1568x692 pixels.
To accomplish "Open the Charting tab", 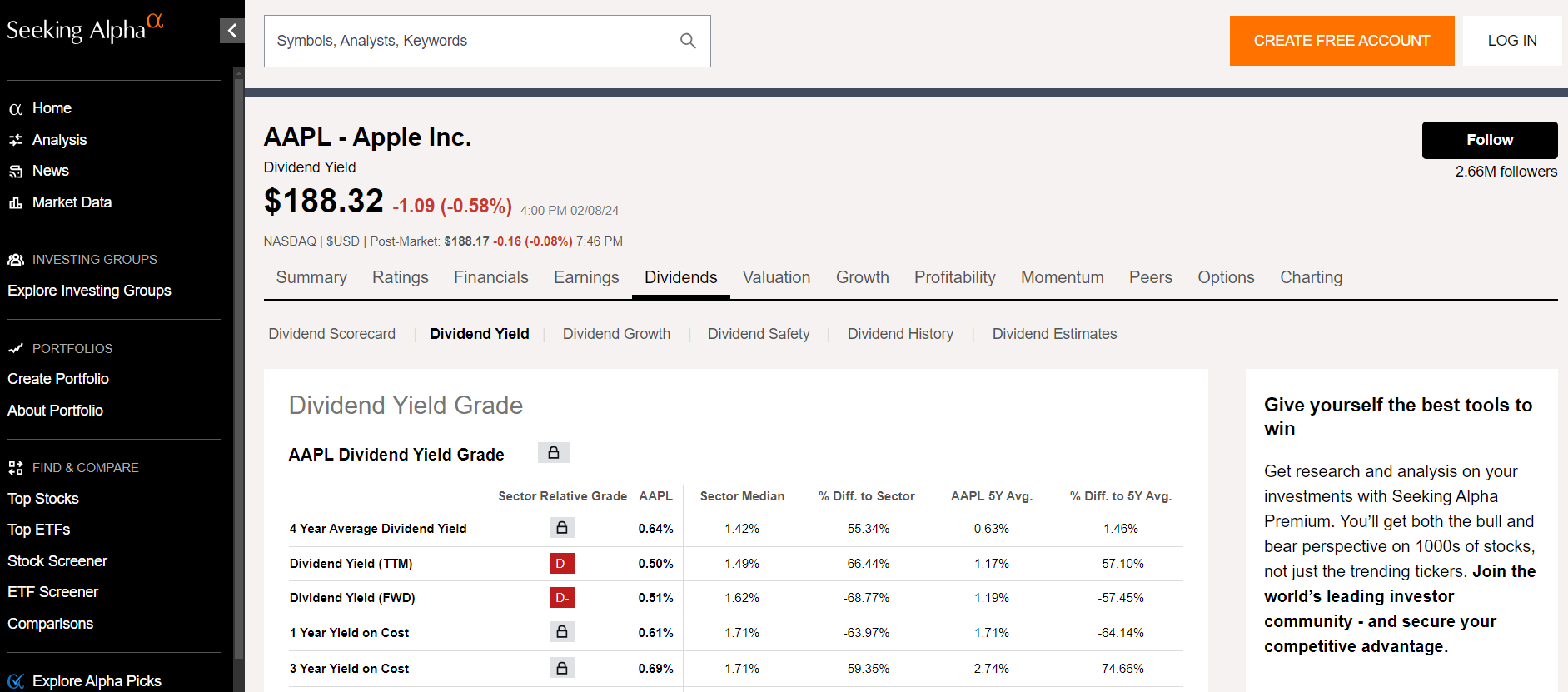I will coord(1312,277).
